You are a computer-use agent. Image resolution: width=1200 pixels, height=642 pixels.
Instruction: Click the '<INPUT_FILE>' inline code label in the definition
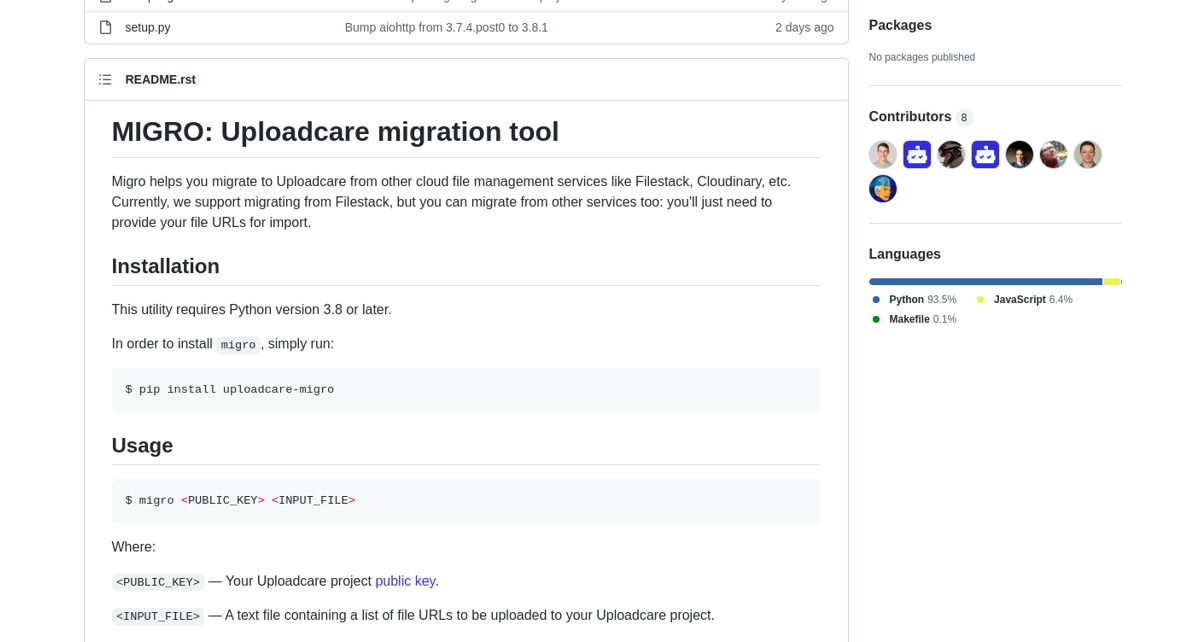point(158,616)
